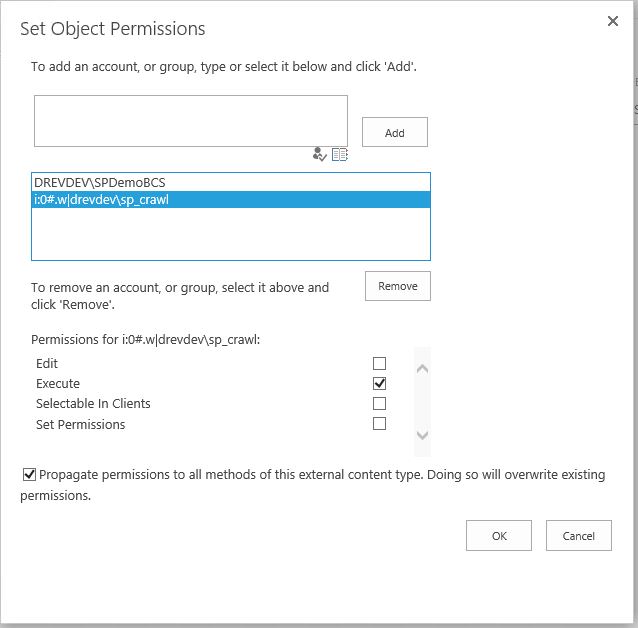Confirm with the OK button
The width and height of the screenshot is (638, 628).
click(499, 536)
